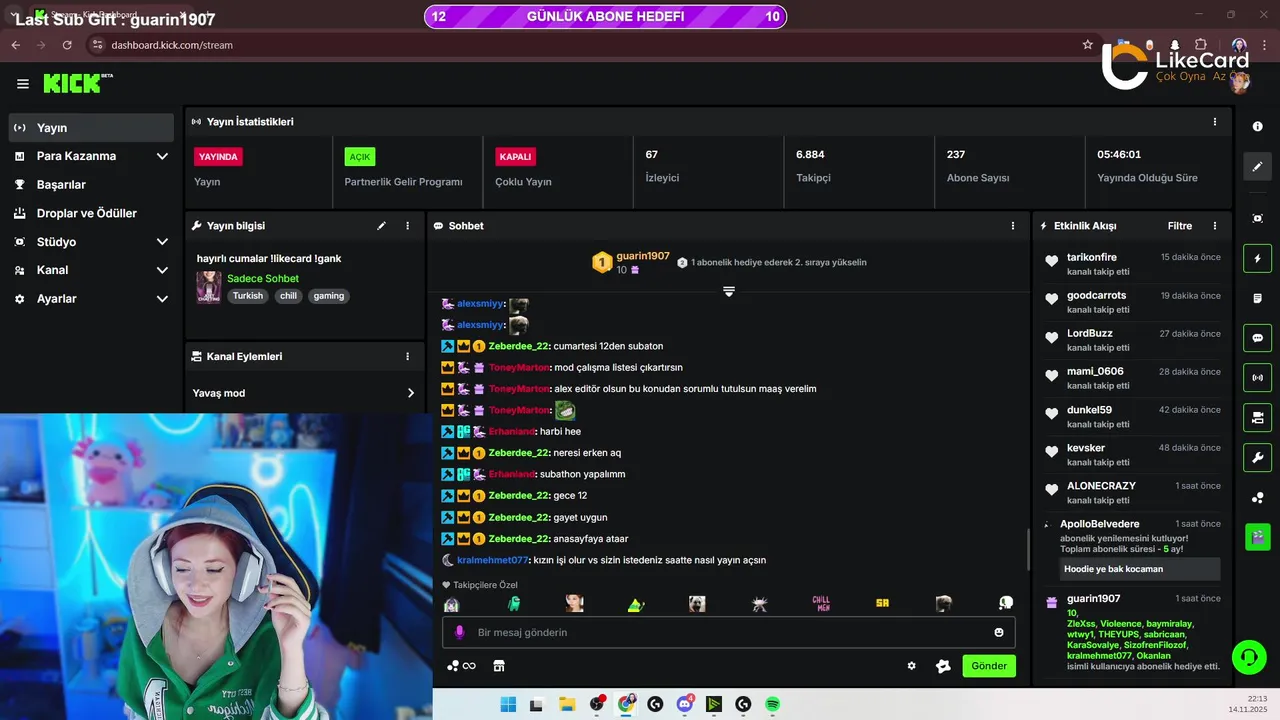This screenshot has width=1280, height=720.
Task: Toggle the stream-info widget icon above the wrench
Action: click(x=1257, y=417)
